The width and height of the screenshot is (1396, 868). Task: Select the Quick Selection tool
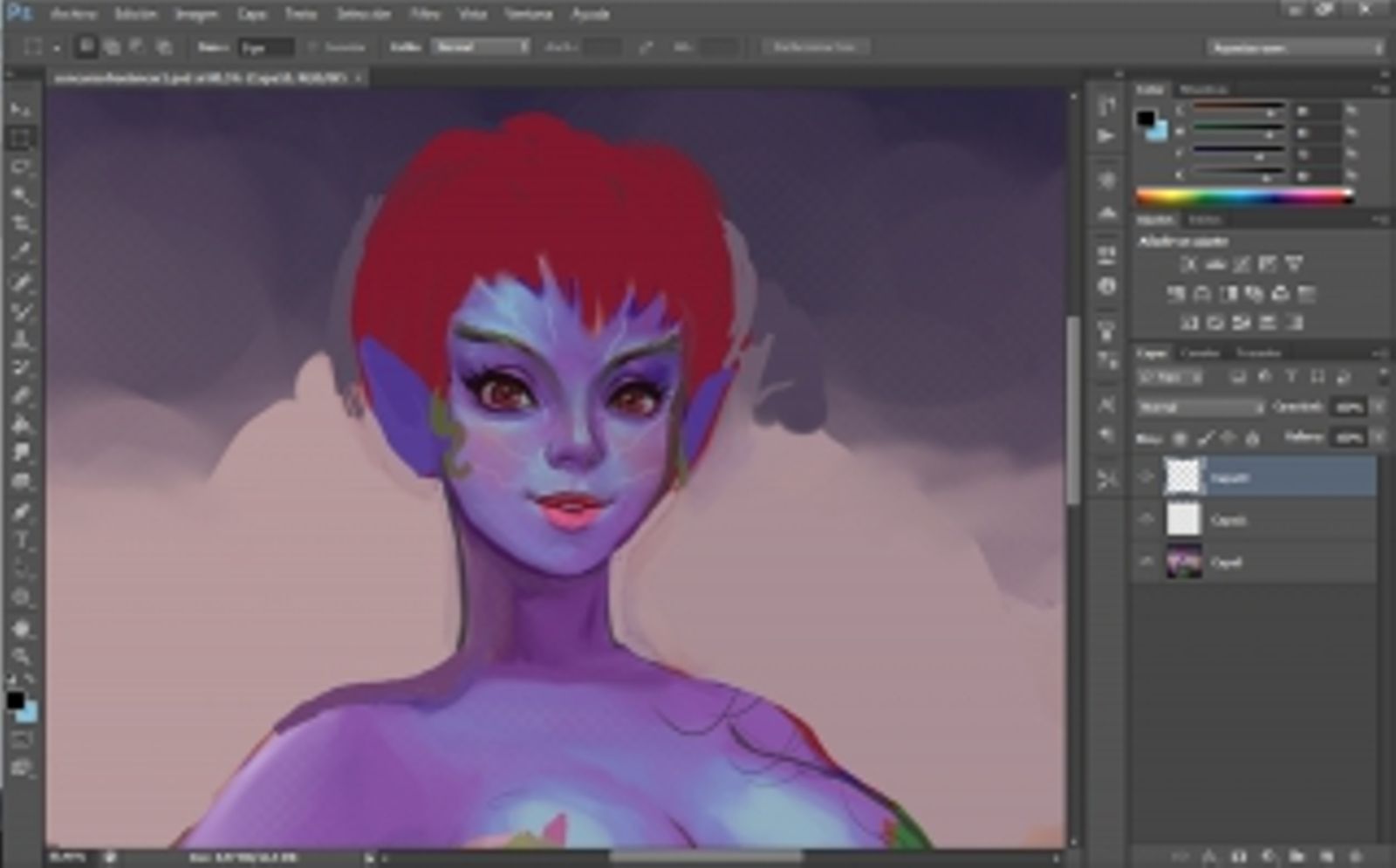21,195
